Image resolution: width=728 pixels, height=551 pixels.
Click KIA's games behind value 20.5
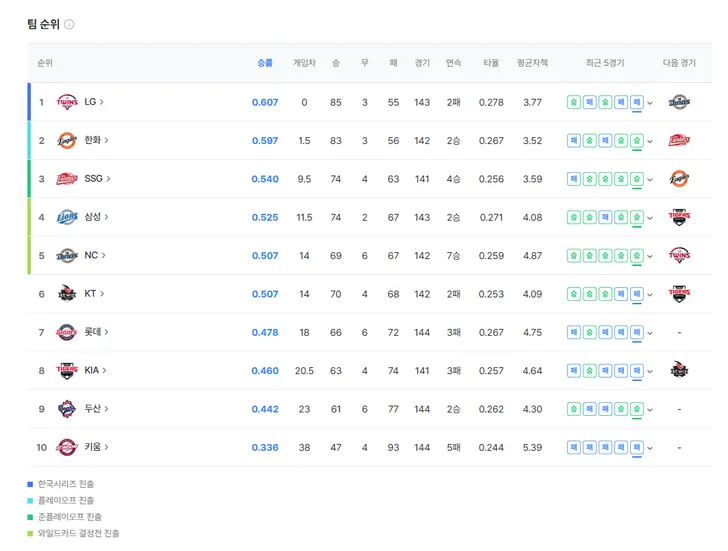[x=304, y=371]
